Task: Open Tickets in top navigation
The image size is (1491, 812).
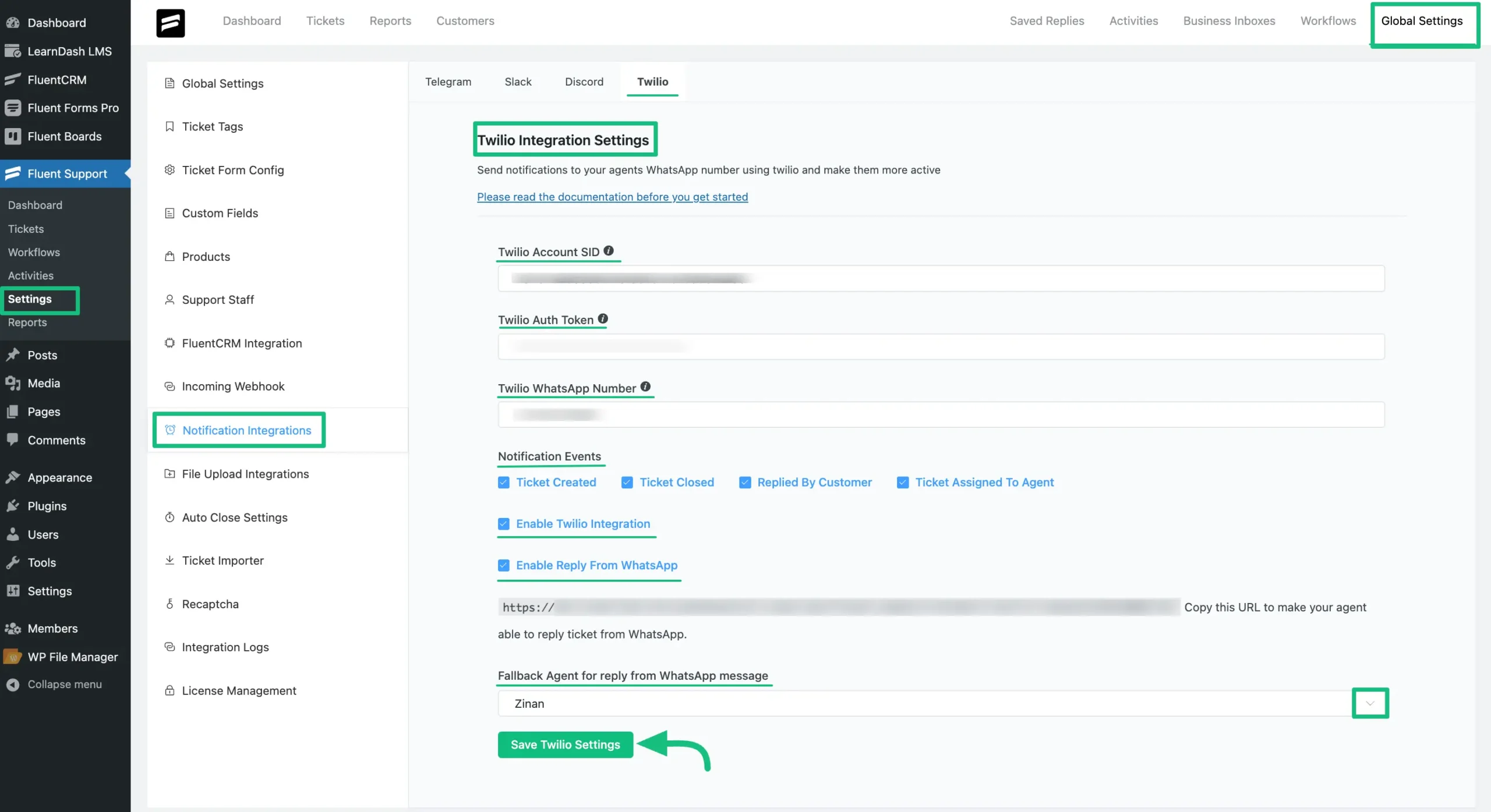Action: (325, 21)
